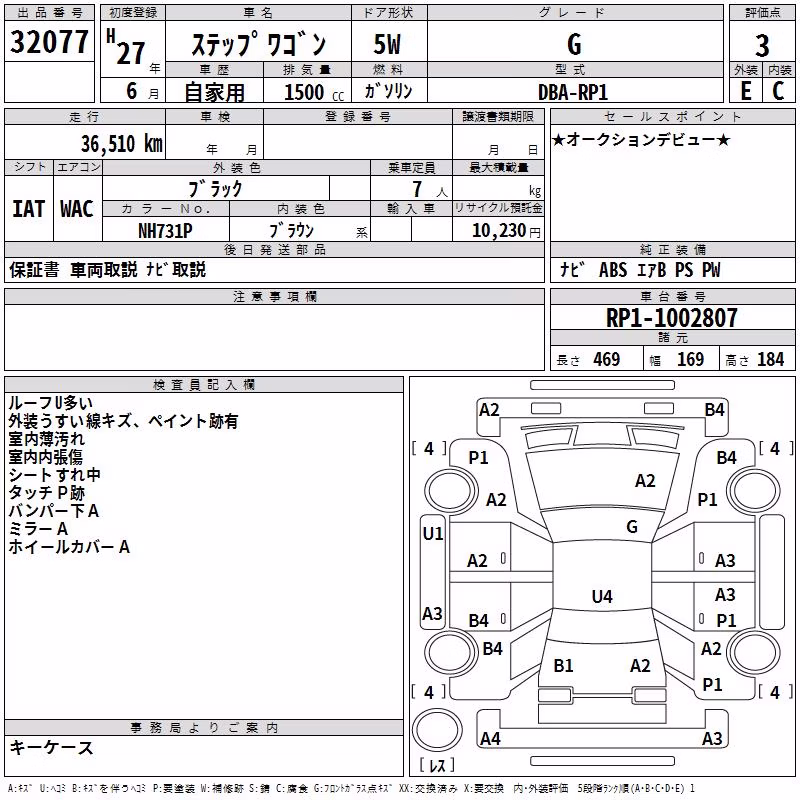This screenshot has height=800, width=800.
Task: Select the note タッチP跡
Action: tap(46, 493)
